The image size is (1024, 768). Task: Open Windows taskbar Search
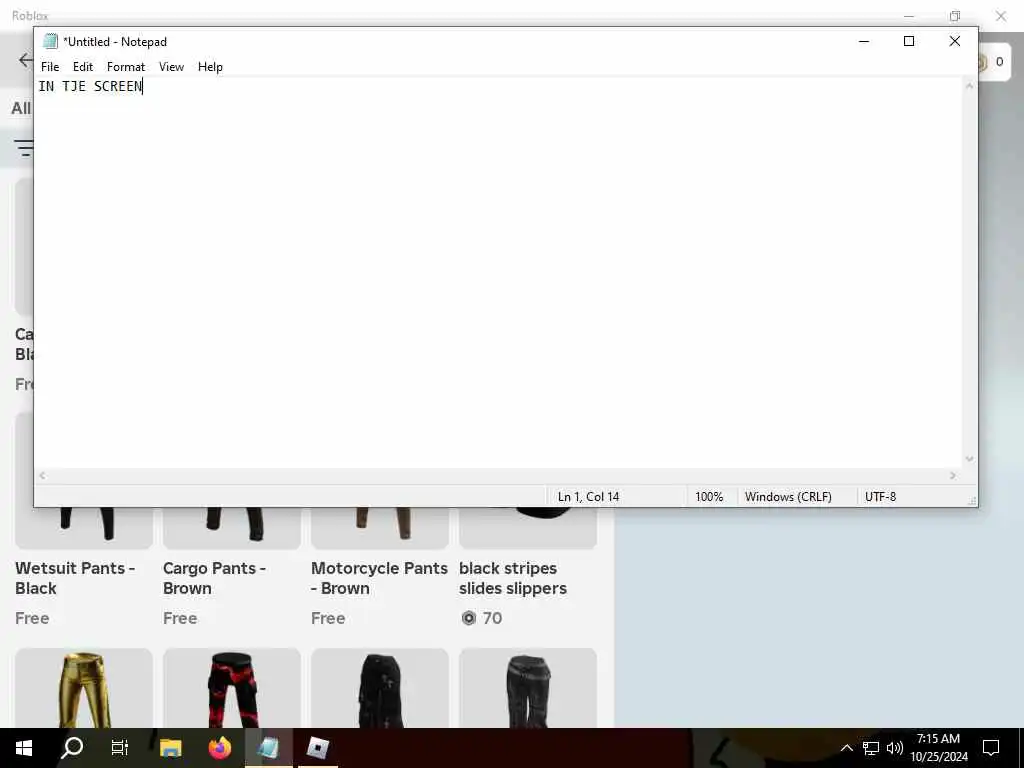(x=72, y=748)
